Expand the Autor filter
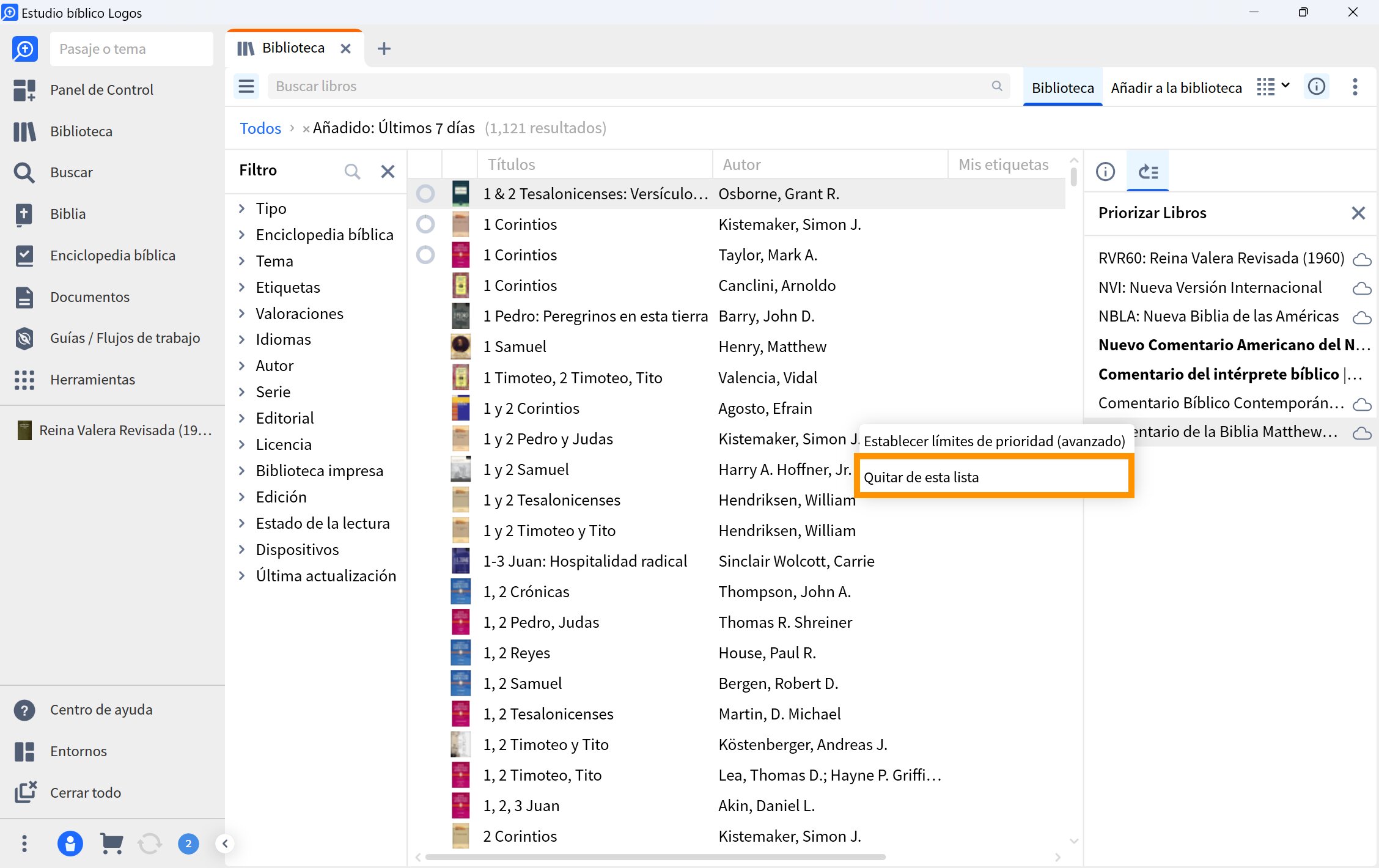 [242, 366]
